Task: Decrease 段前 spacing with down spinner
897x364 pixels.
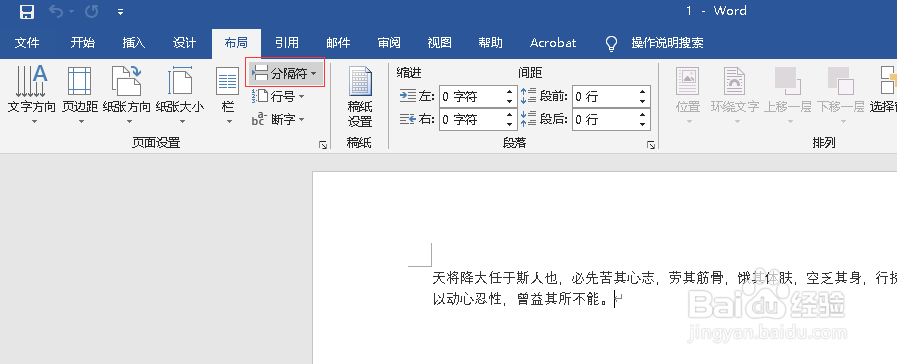Action: (x=643, y=101)
